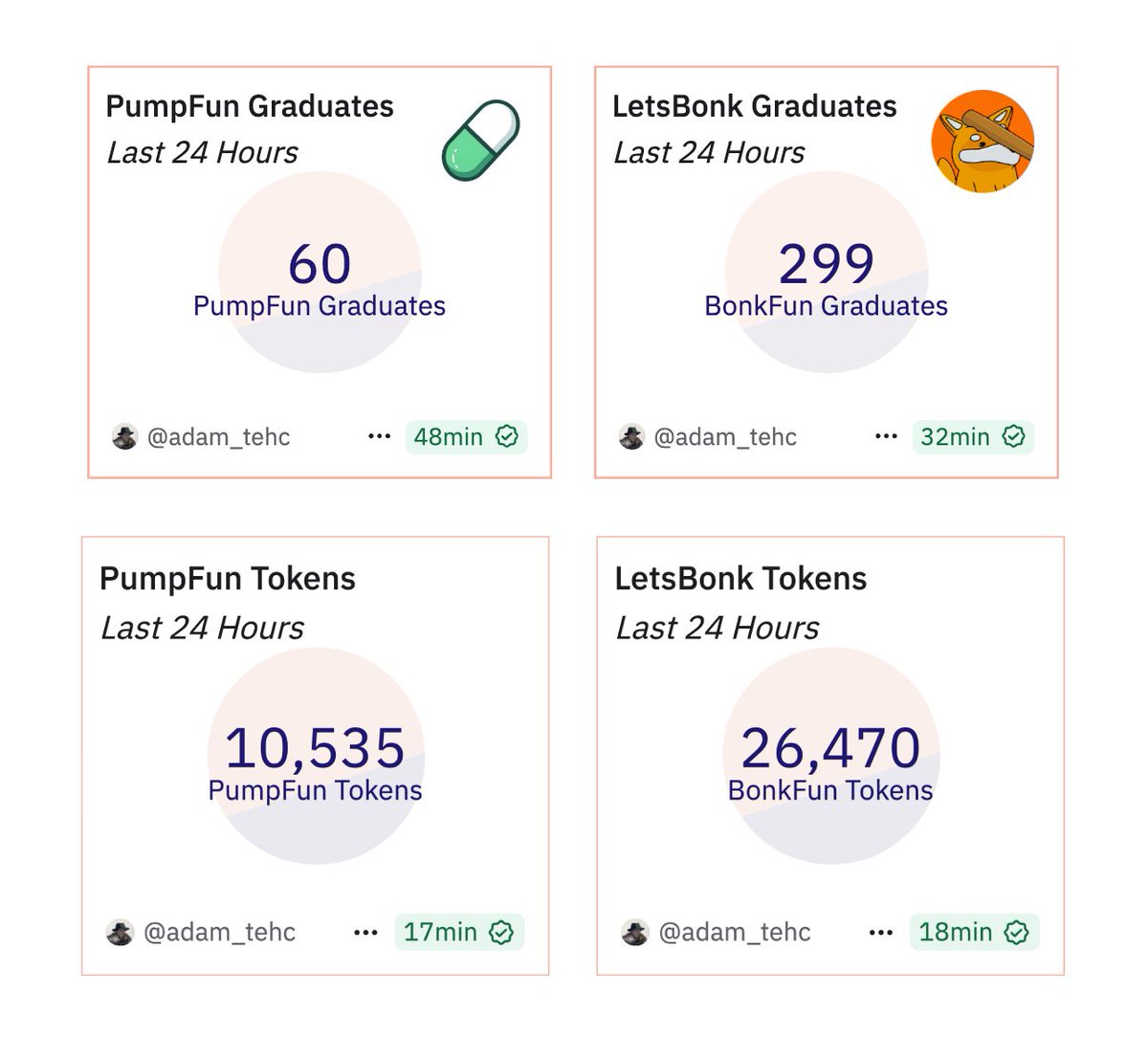This screenshot has height=1039, width=1148.
Task: Click the 48min verified check badge icon
Action: pos(507,436)
